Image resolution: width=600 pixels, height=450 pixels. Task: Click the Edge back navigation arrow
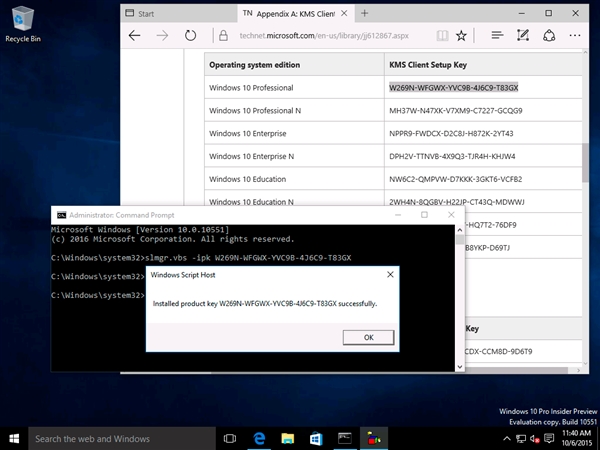coord(135,35)
